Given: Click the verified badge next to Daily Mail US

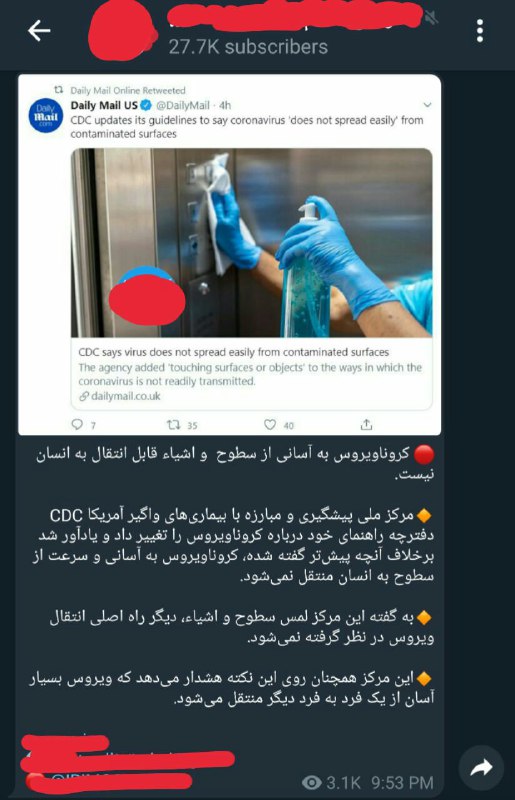Looking at the screenshot, I should pyautogui.click(x=146, y=106).
